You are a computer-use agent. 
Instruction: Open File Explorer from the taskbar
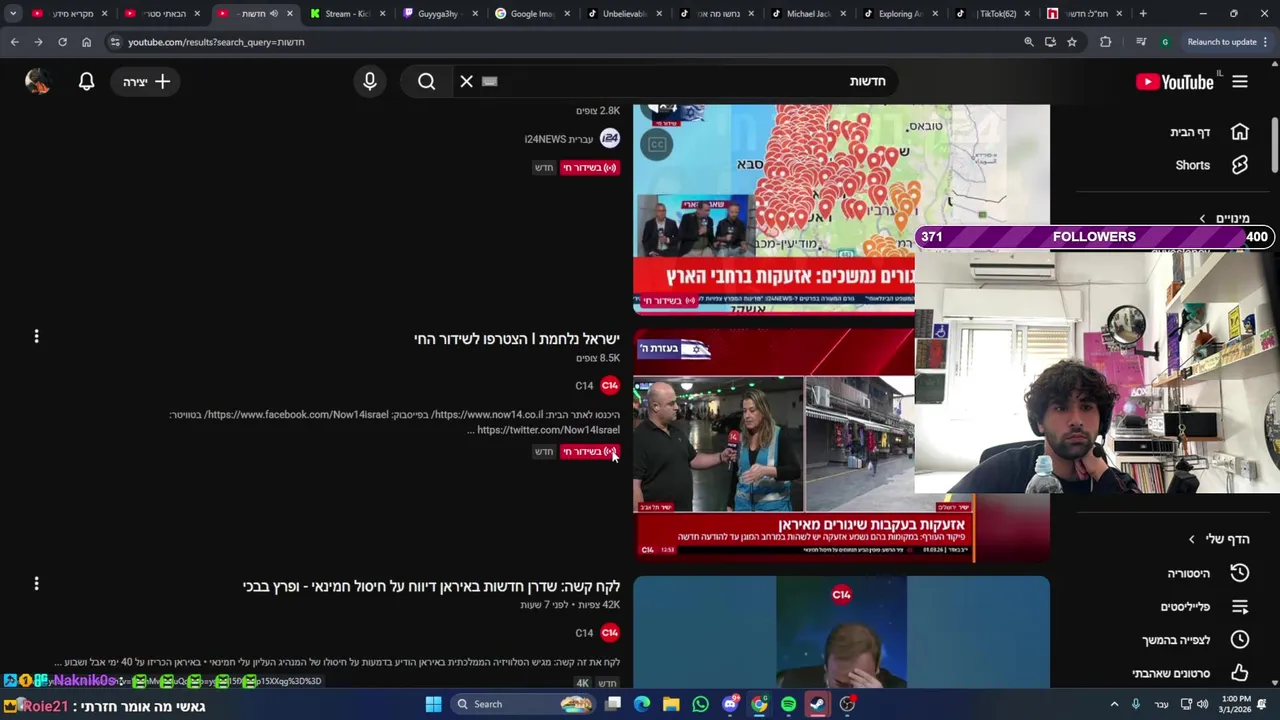pos(671,704)
